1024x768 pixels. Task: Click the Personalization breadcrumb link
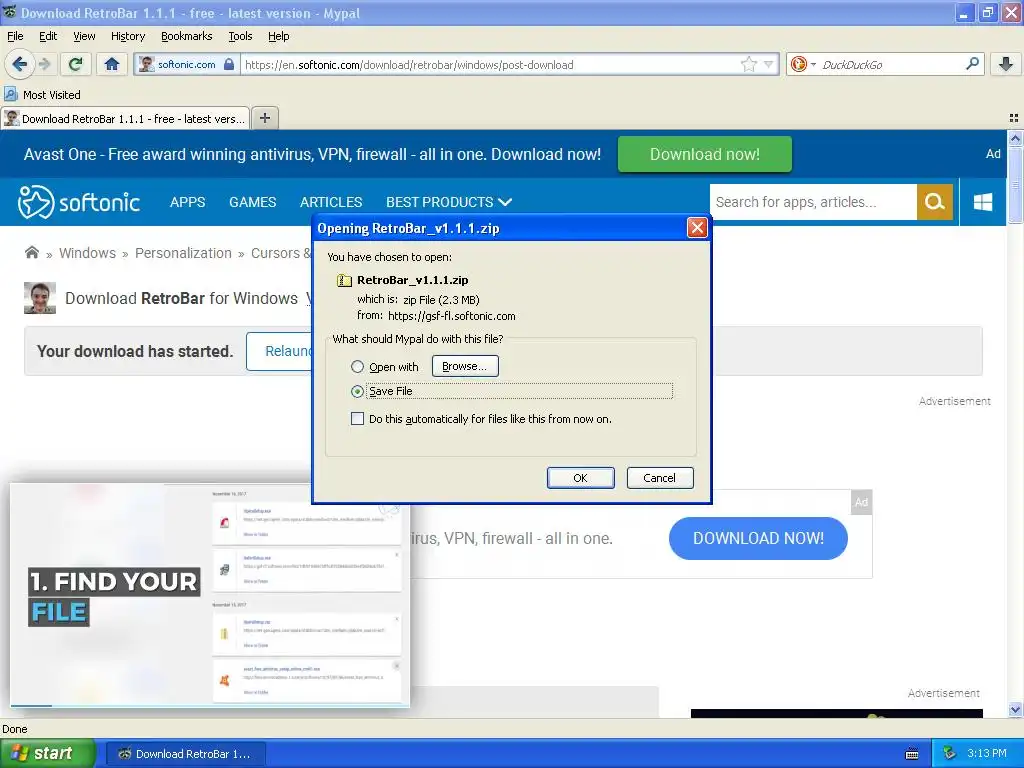[183, 253]
